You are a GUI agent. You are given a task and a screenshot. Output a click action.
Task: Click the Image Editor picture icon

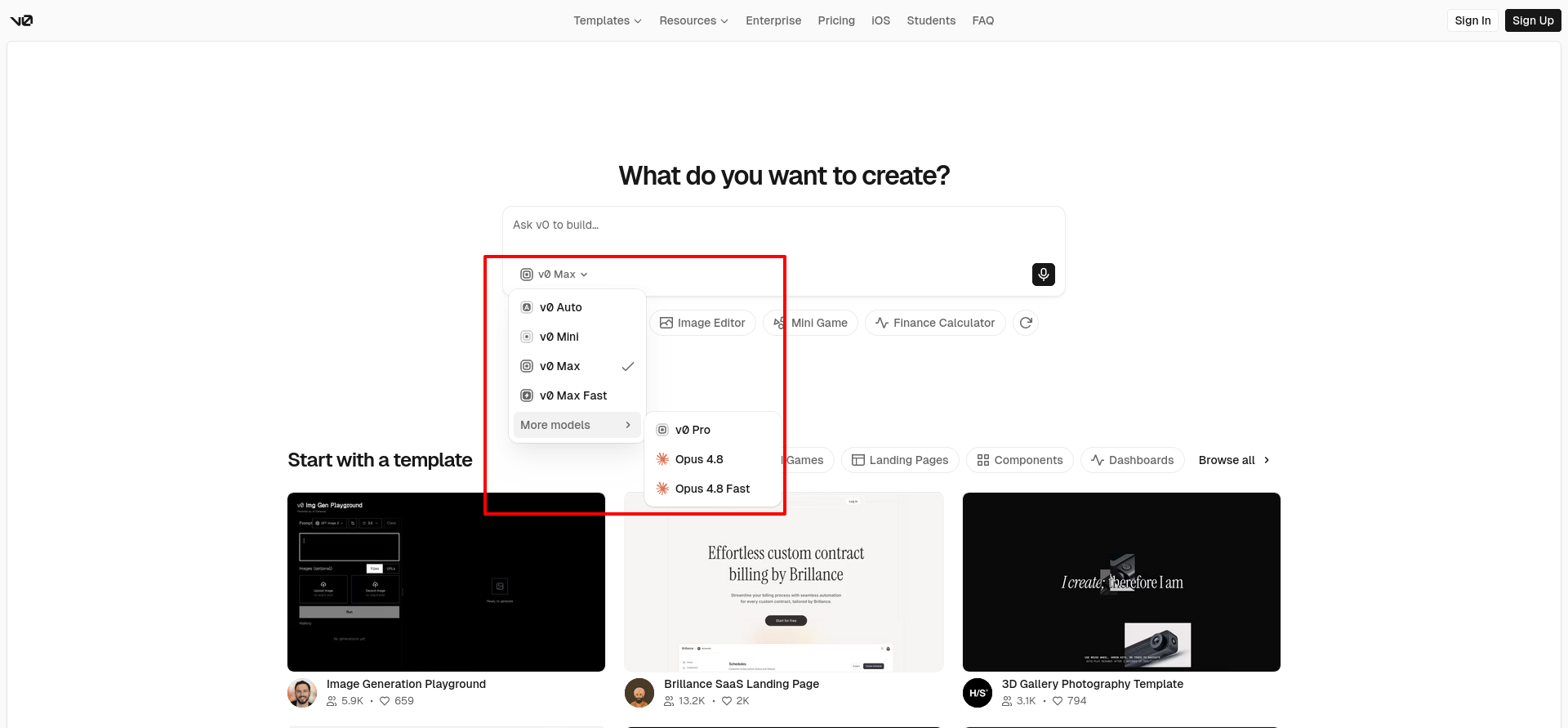click(x=666, y=323)
